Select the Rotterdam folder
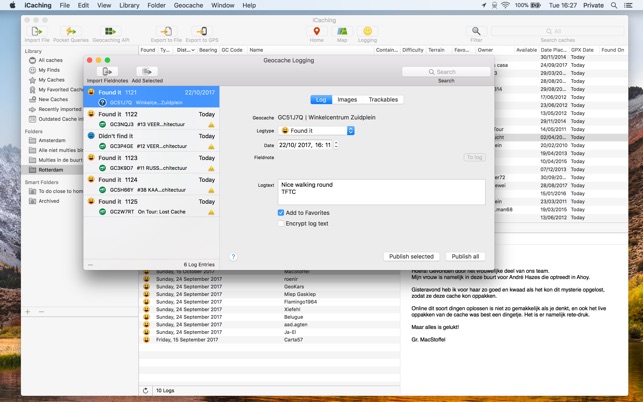Viewport: 643px width, 402px height. pyautogui.click(x=50, y=170)
